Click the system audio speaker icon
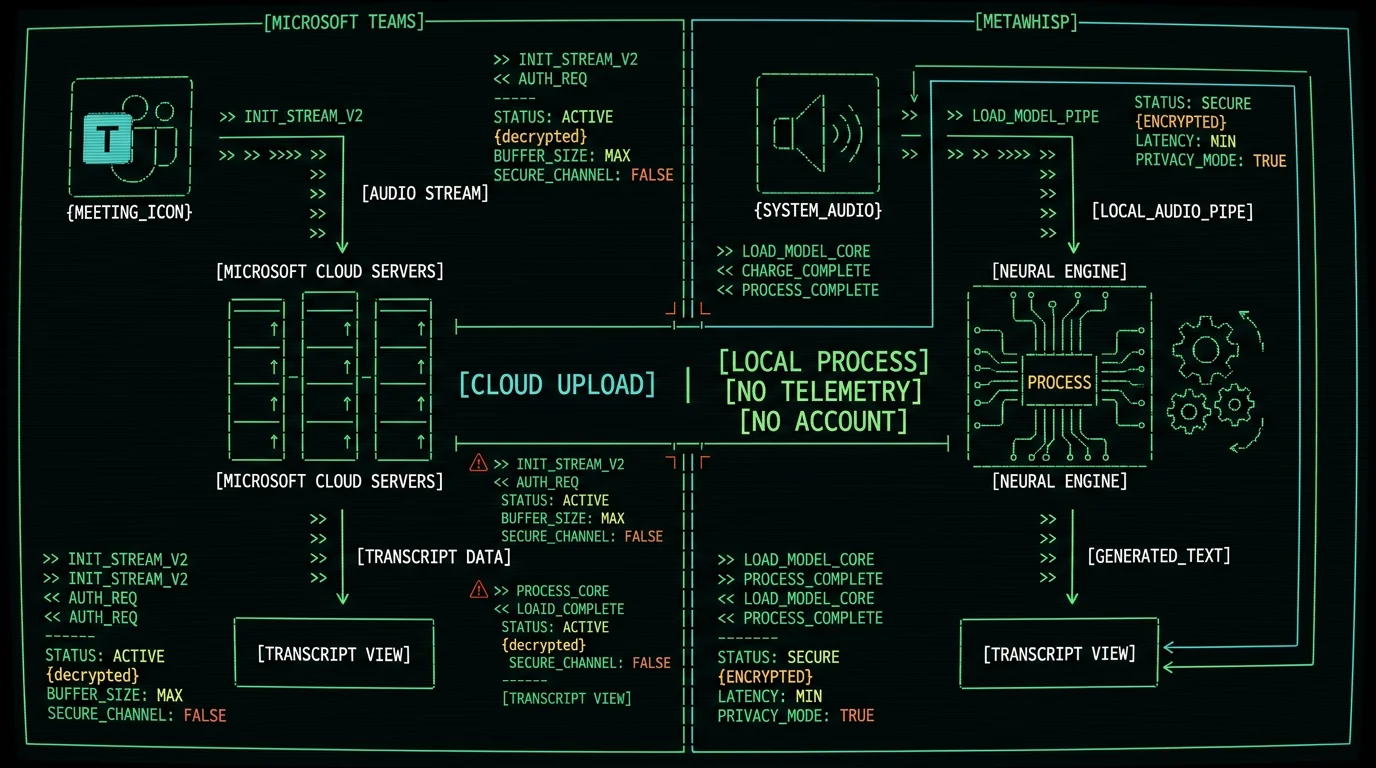Screen dimensions: 1376x768 click(x=817, y=132)
